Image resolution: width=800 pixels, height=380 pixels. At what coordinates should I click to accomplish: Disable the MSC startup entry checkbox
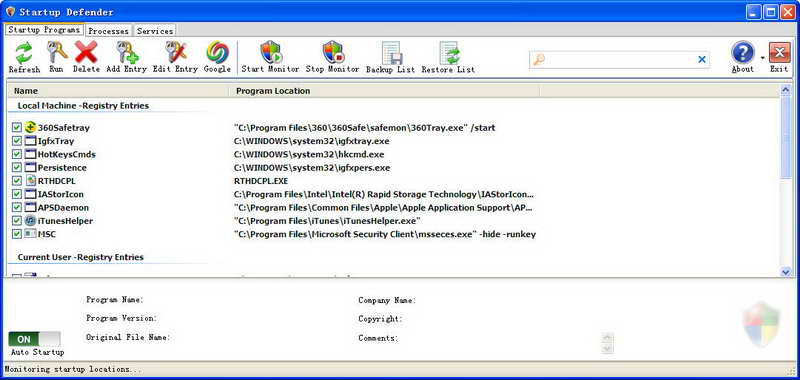click(17, 234)
